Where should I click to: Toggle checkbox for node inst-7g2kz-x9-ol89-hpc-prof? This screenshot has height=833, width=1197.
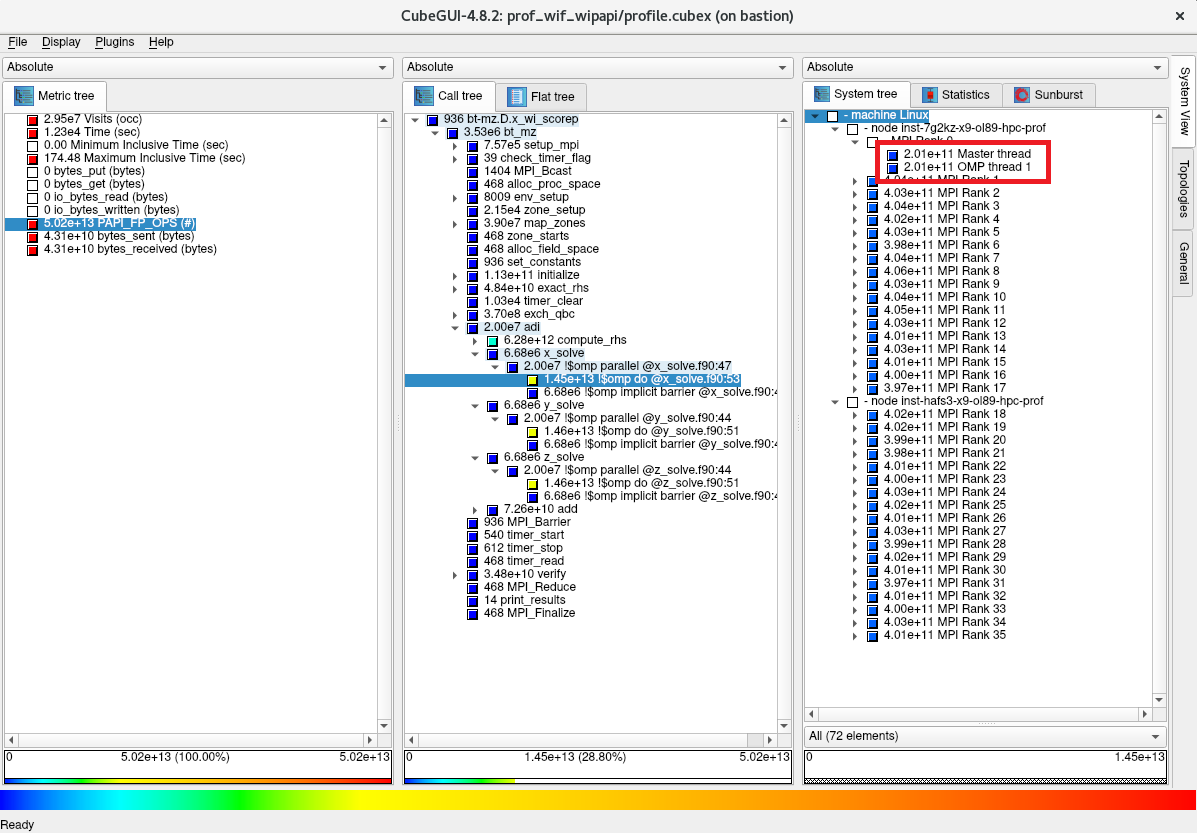852,129
